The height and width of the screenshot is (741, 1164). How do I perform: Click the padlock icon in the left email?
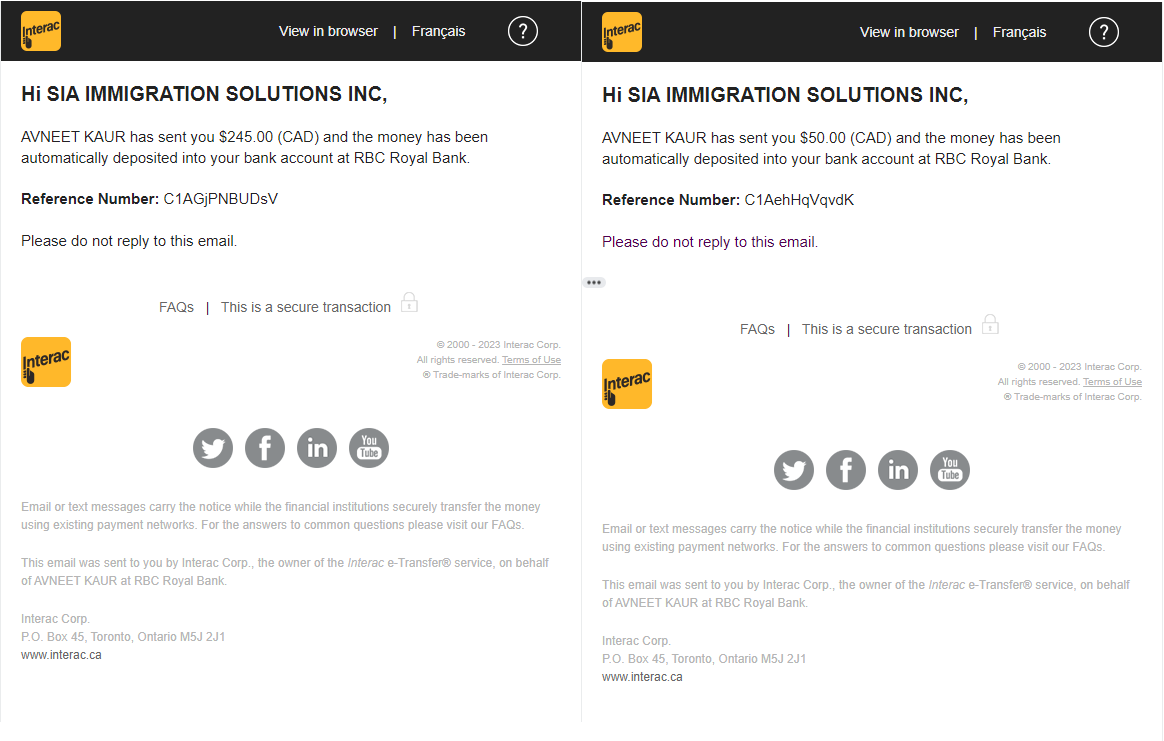pos(410,302)
